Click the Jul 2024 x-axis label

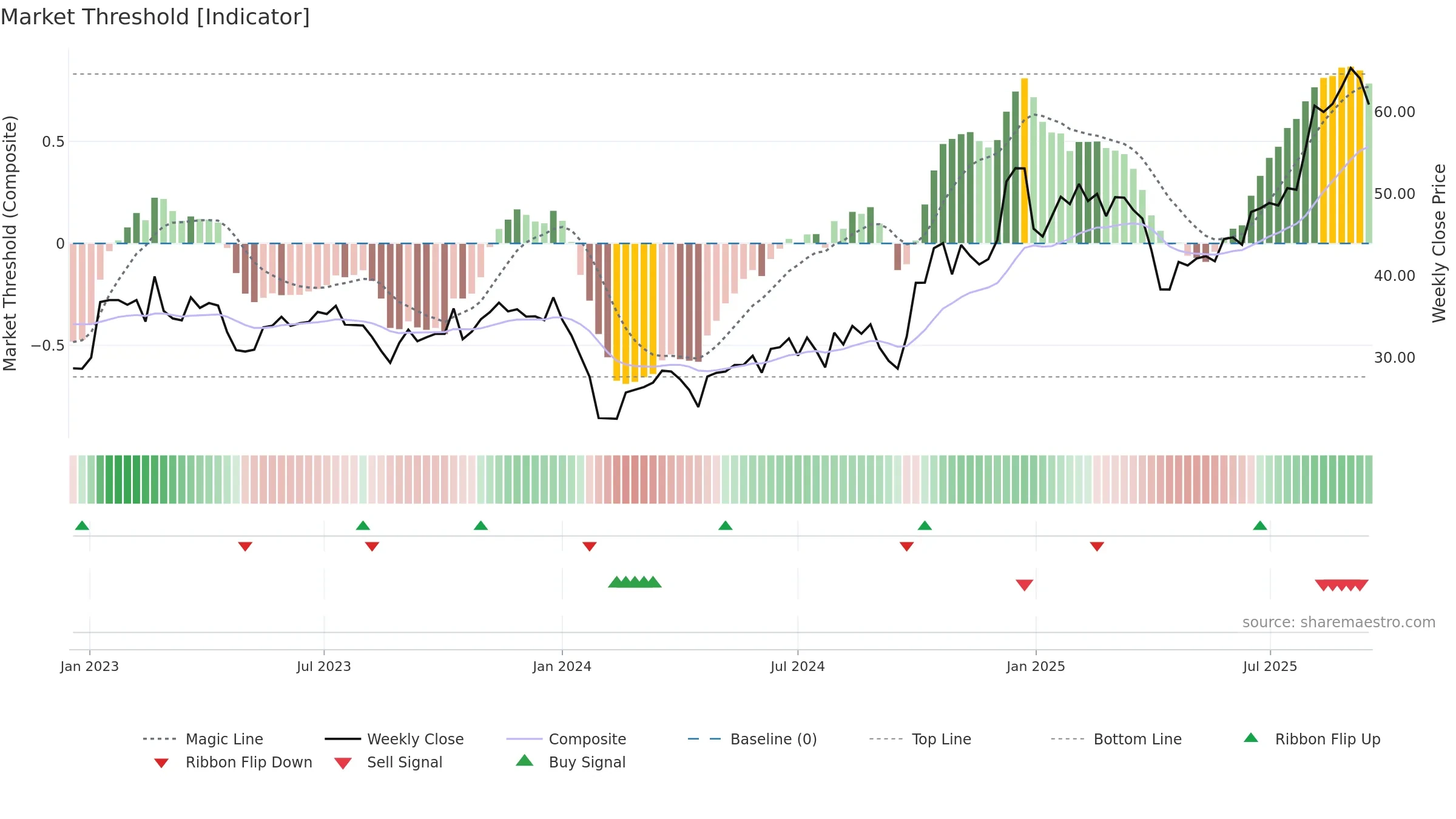798,666
